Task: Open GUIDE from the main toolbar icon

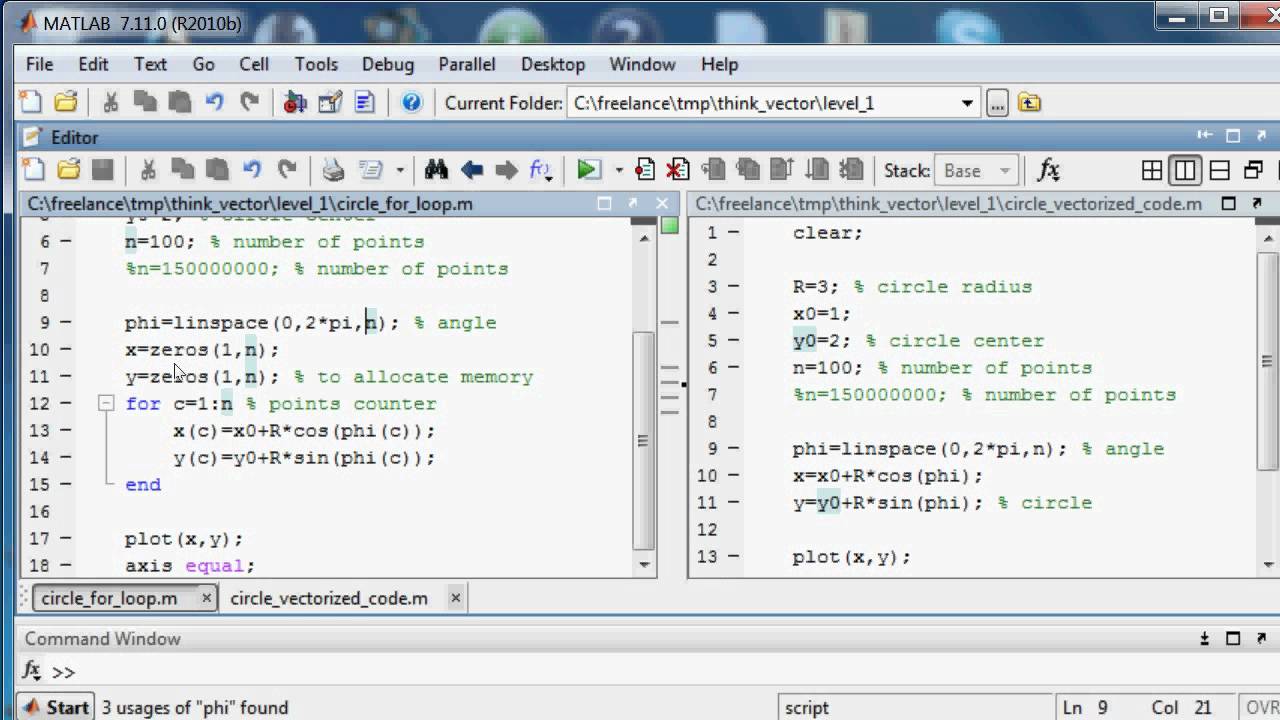Action: (x=330, y=102)
